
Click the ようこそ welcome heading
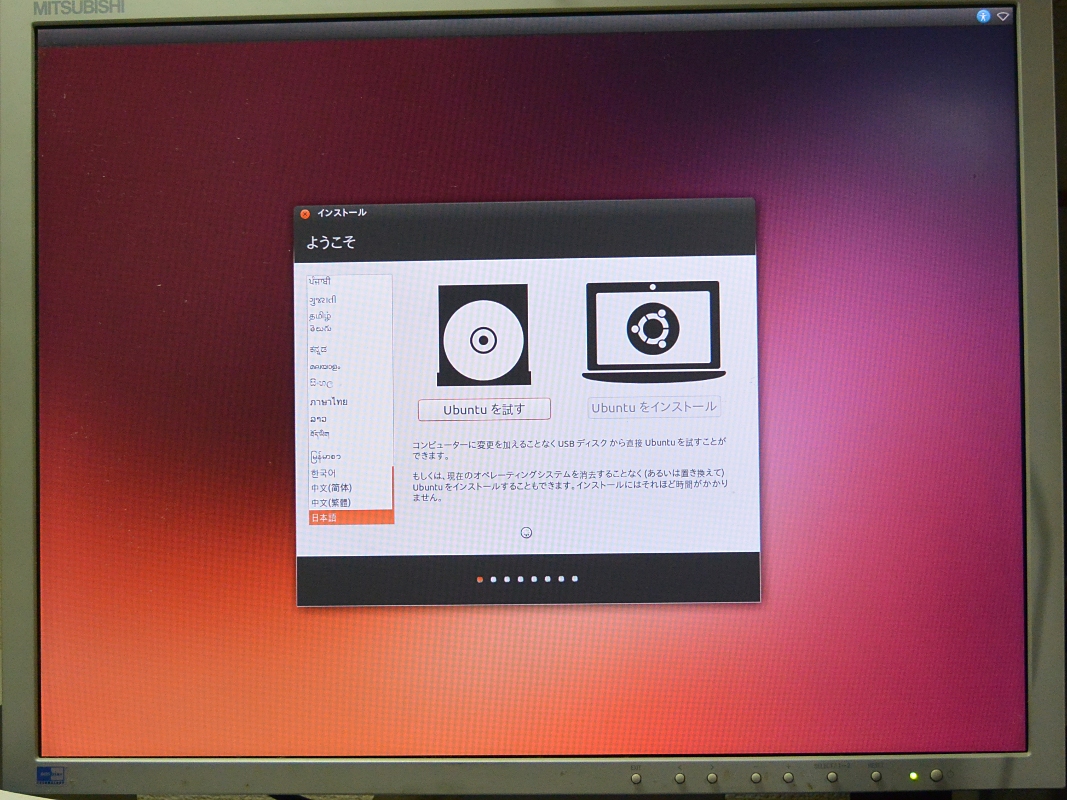click(331, 242)
